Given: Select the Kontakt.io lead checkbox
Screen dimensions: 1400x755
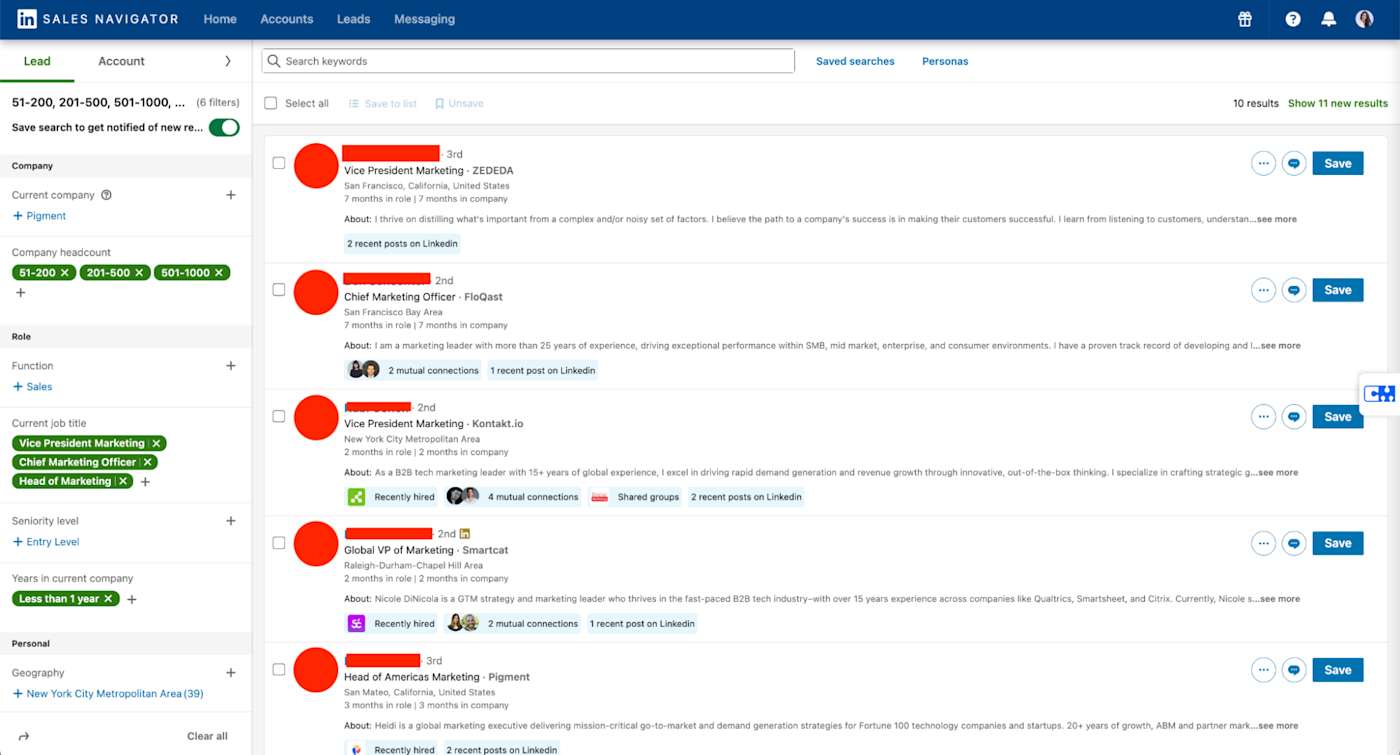Looking at the screenshot, I should point(279,416).
